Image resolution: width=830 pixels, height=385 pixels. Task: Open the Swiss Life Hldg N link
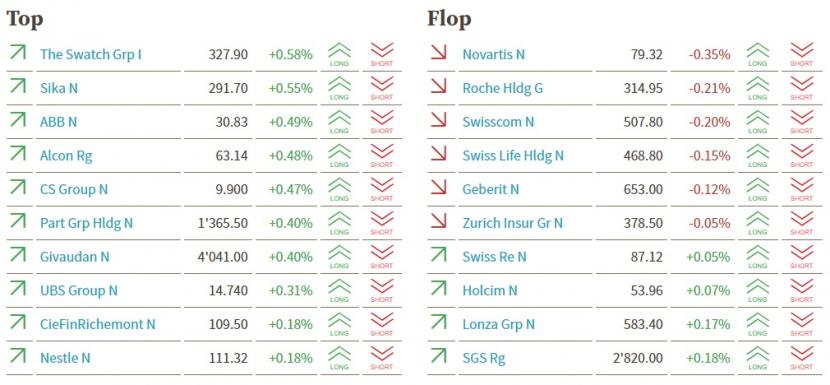513,156
